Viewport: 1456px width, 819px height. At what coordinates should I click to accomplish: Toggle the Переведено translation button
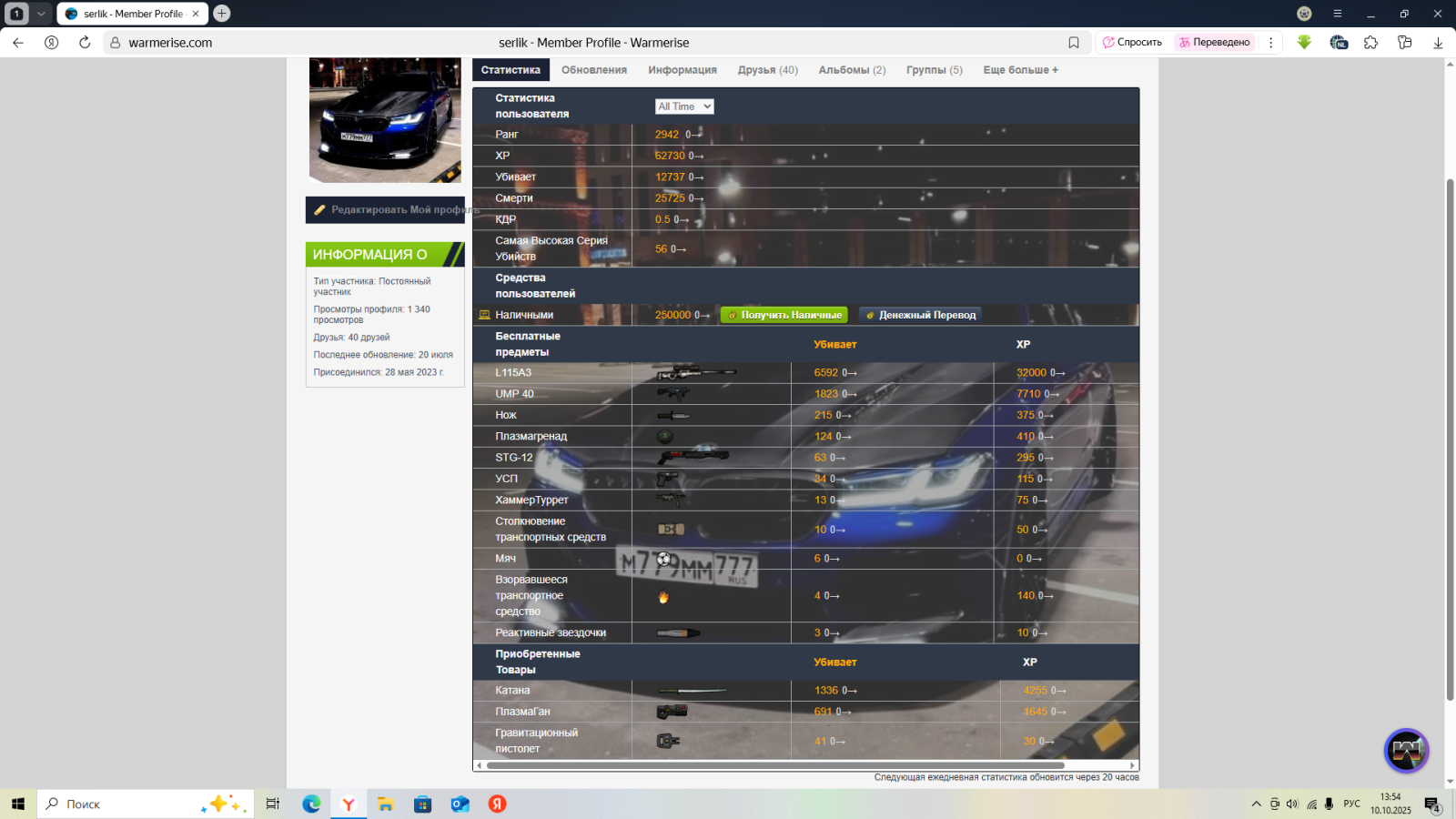click(x=1214, y=43)
